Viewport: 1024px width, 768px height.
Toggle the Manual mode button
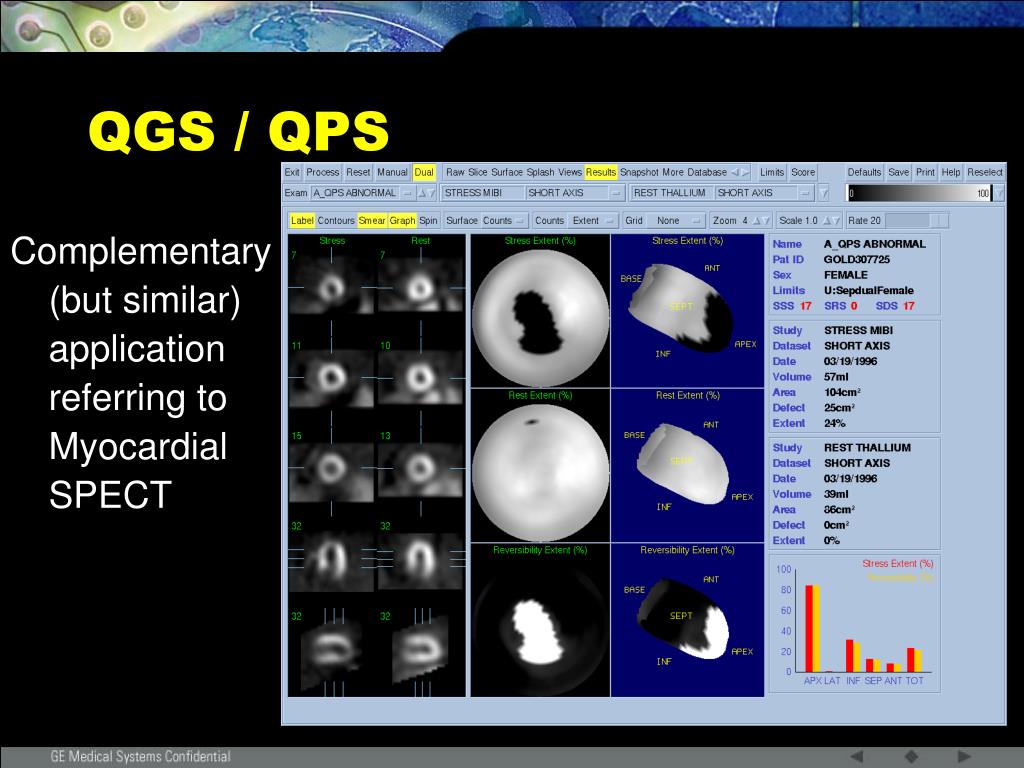point(392,172)
